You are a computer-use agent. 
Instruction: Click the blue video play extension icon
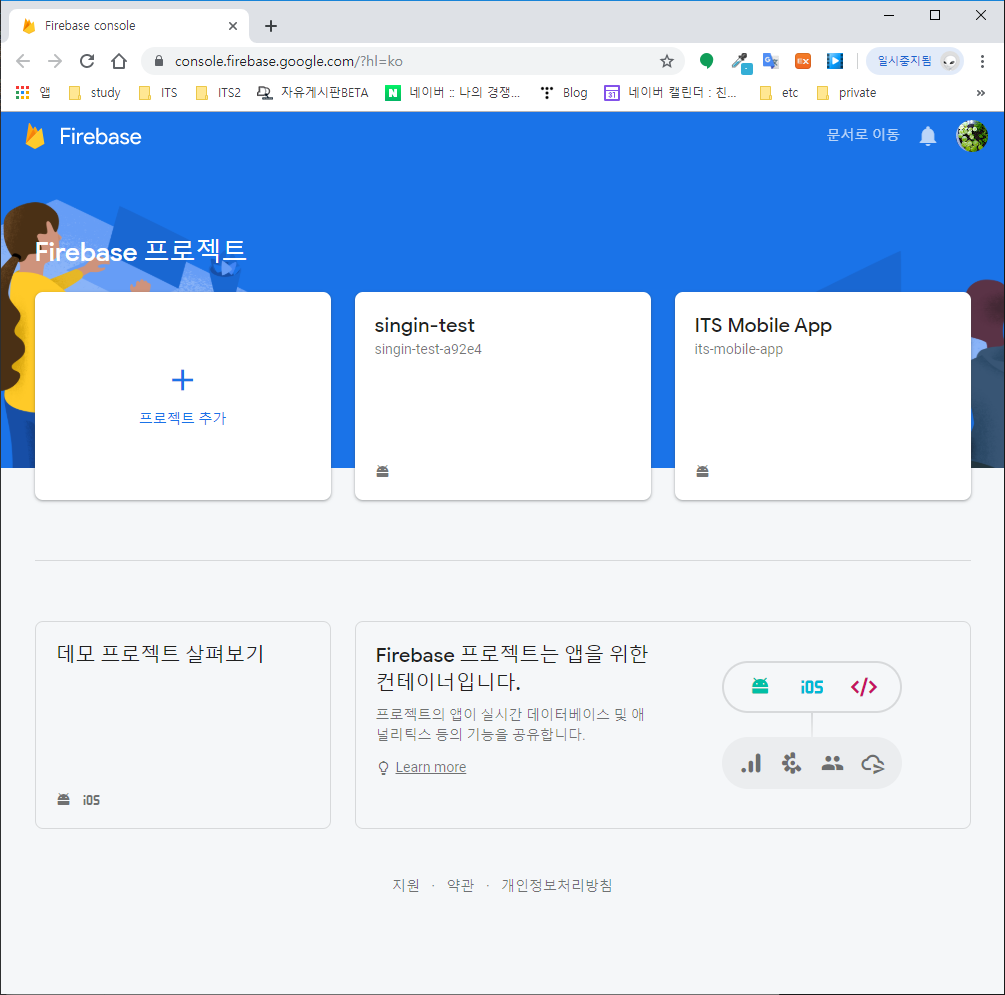pos(835,61)
